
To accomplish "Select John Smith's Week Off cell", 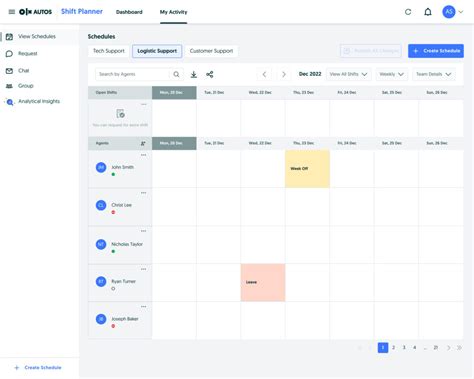I will 307,169.
